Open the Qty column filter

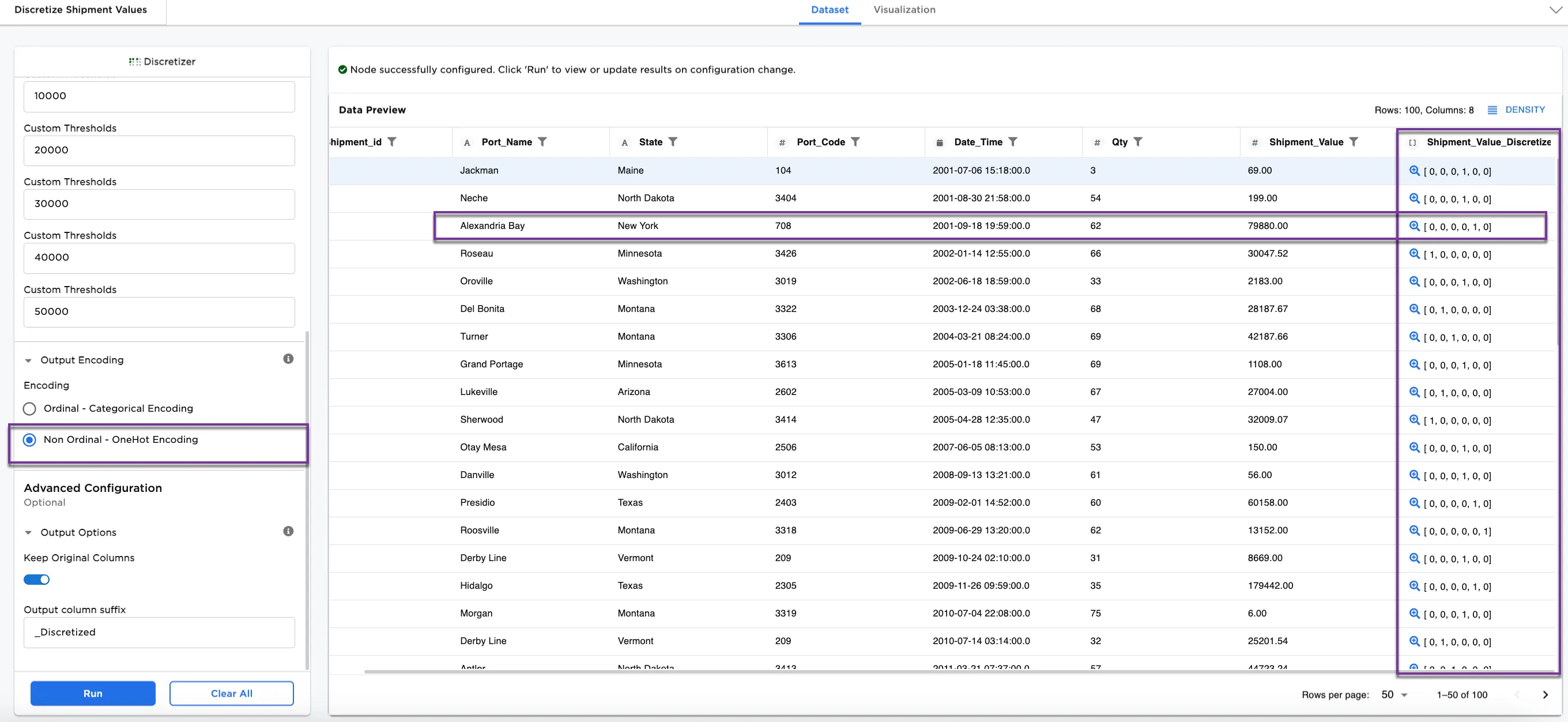coord(1137,142)
